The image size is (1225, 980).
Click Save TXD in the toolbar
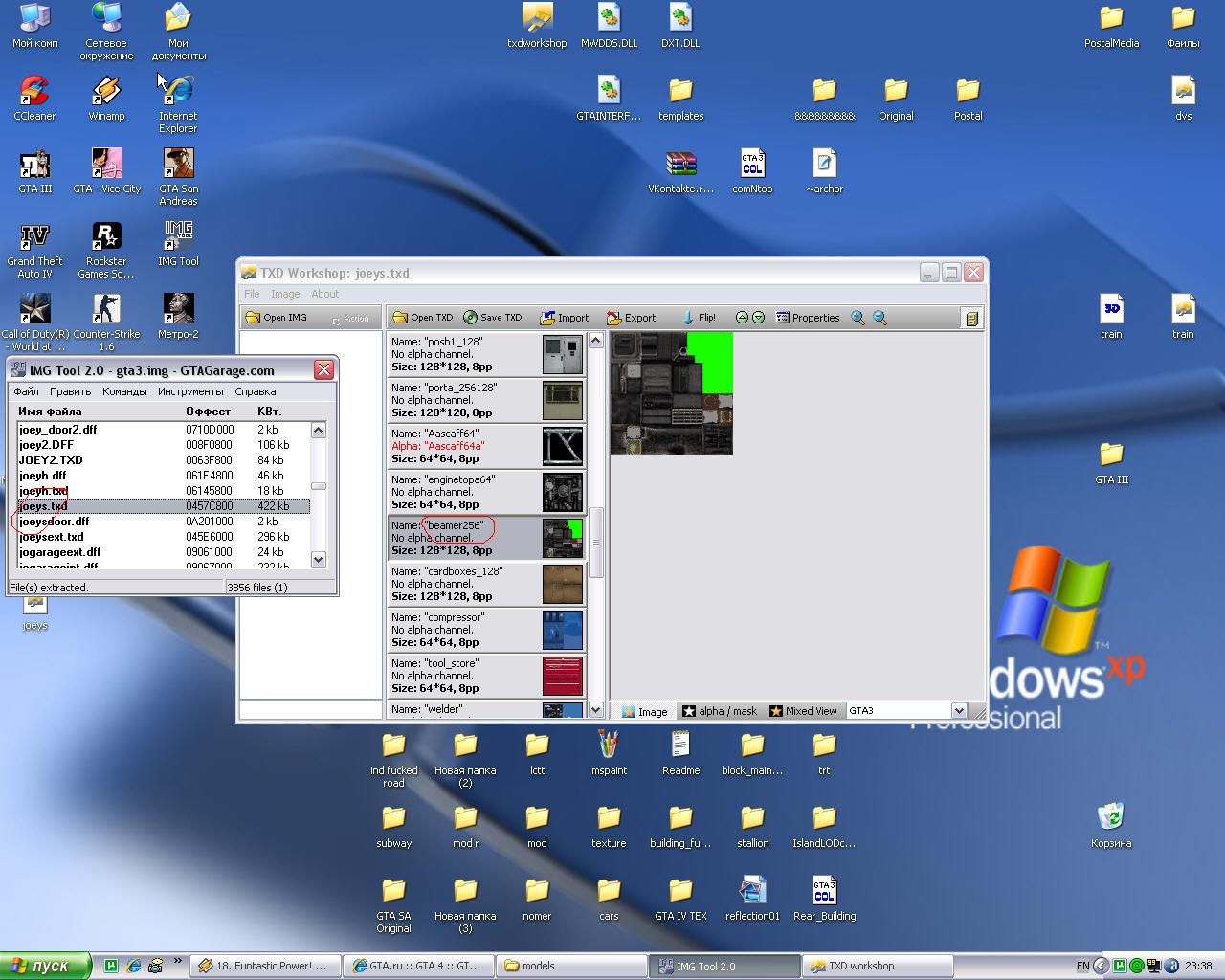pyautogui.click(x=492, y=318)
